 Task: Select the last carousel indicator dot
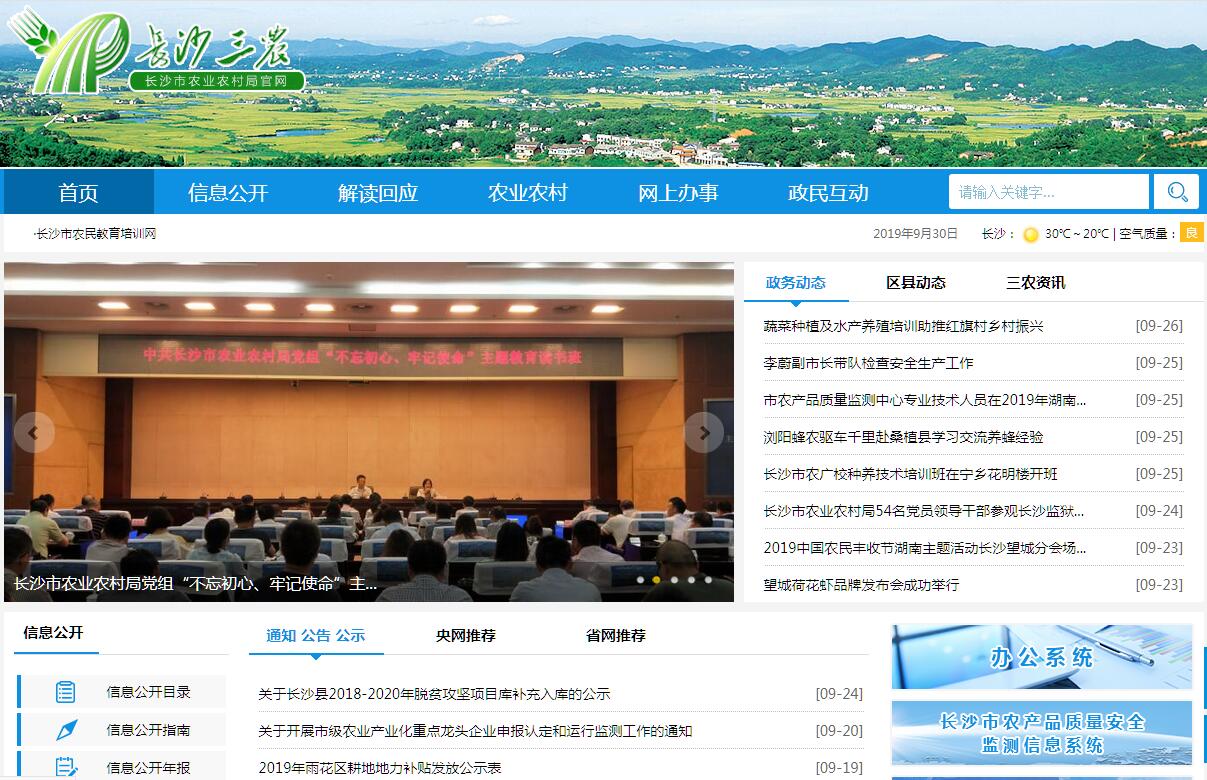pyautogui.click(x=708, y=579)
